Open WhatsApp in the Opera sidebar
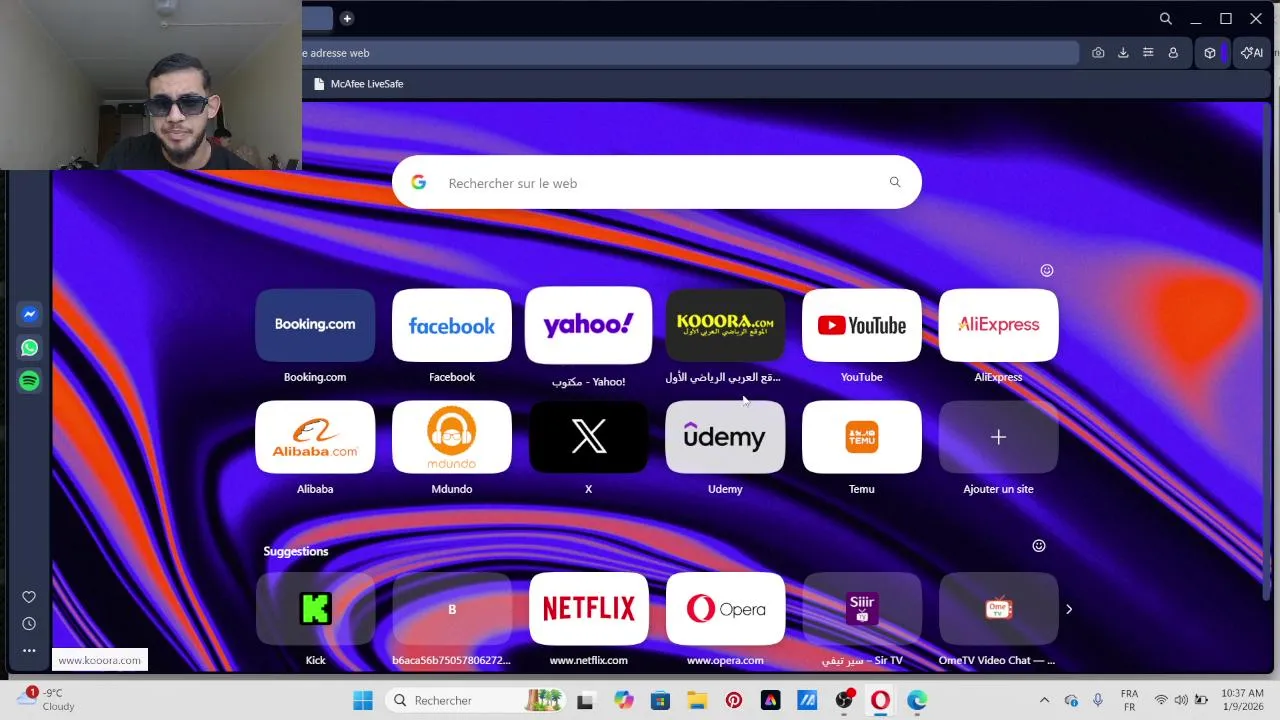Viewport: 1280px width, 720px height. 29,348
